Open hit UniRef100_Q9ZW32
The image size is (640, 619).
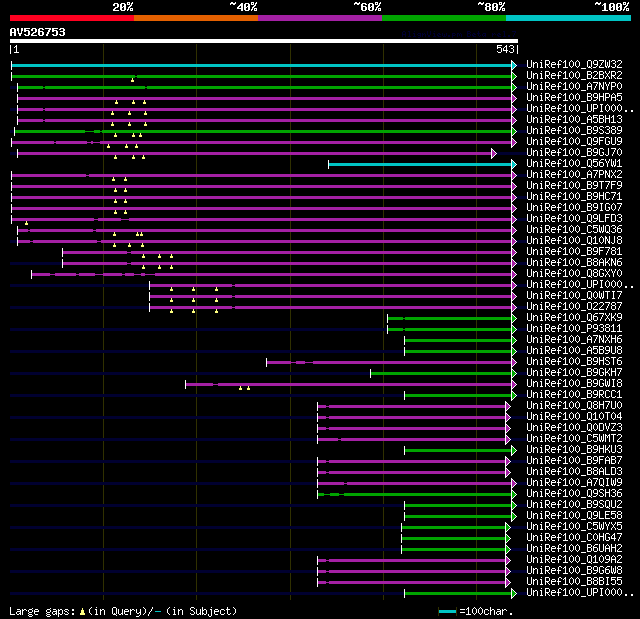coord(574,64)
